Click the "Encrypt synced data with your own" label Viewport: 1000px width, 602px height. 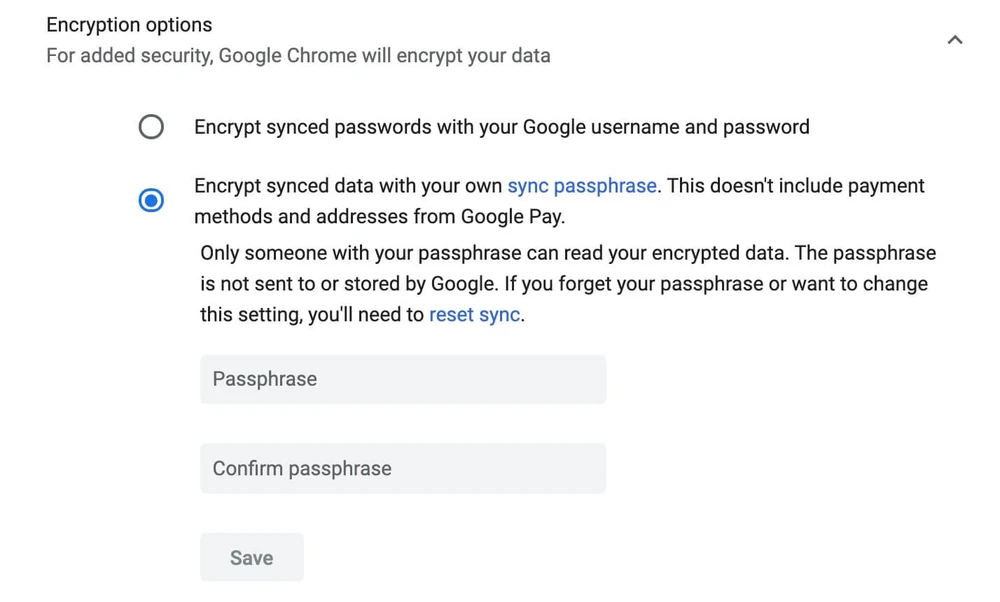pyautogui.click(x=349, y=186)
